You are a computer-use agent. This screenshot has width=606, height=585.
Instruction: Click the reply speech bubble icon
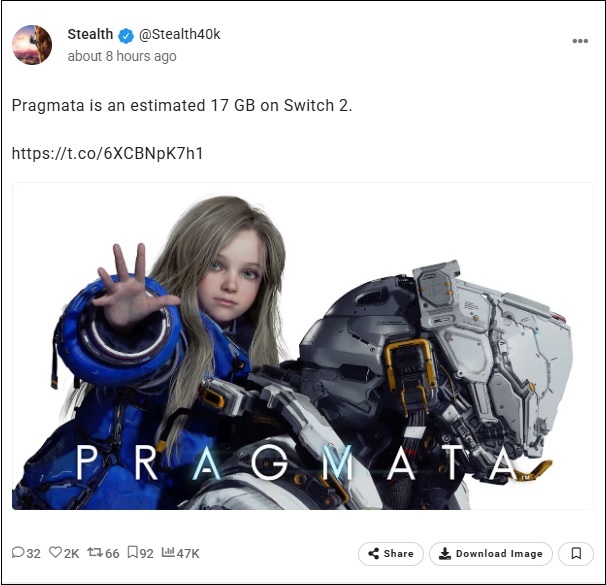18,553
